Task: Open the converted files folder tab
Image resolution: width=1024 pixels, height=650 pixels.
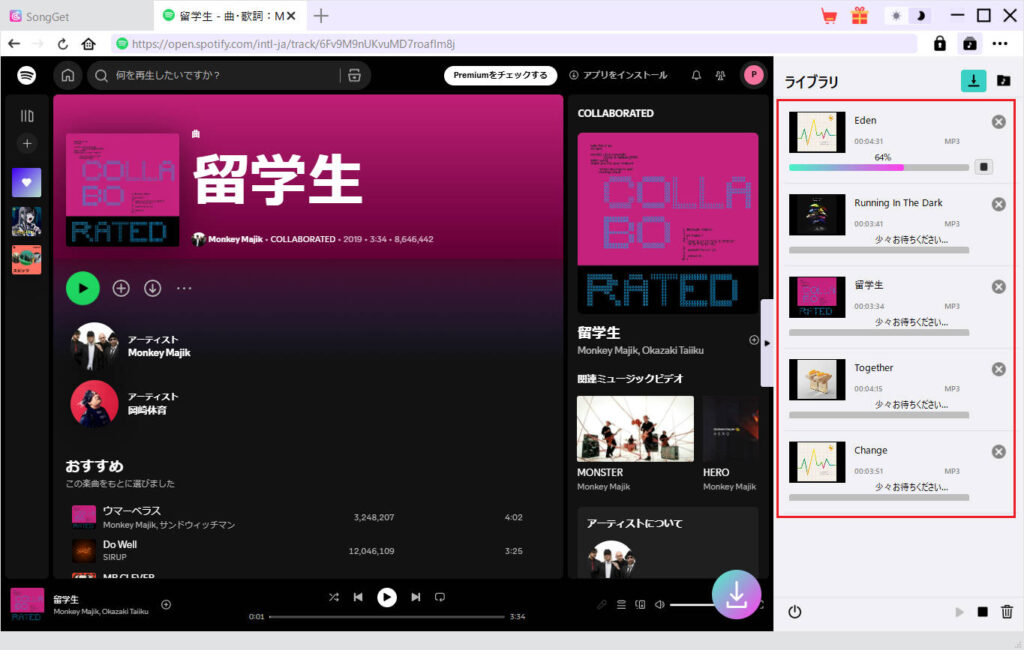Action: click(x=1003, y=81)
